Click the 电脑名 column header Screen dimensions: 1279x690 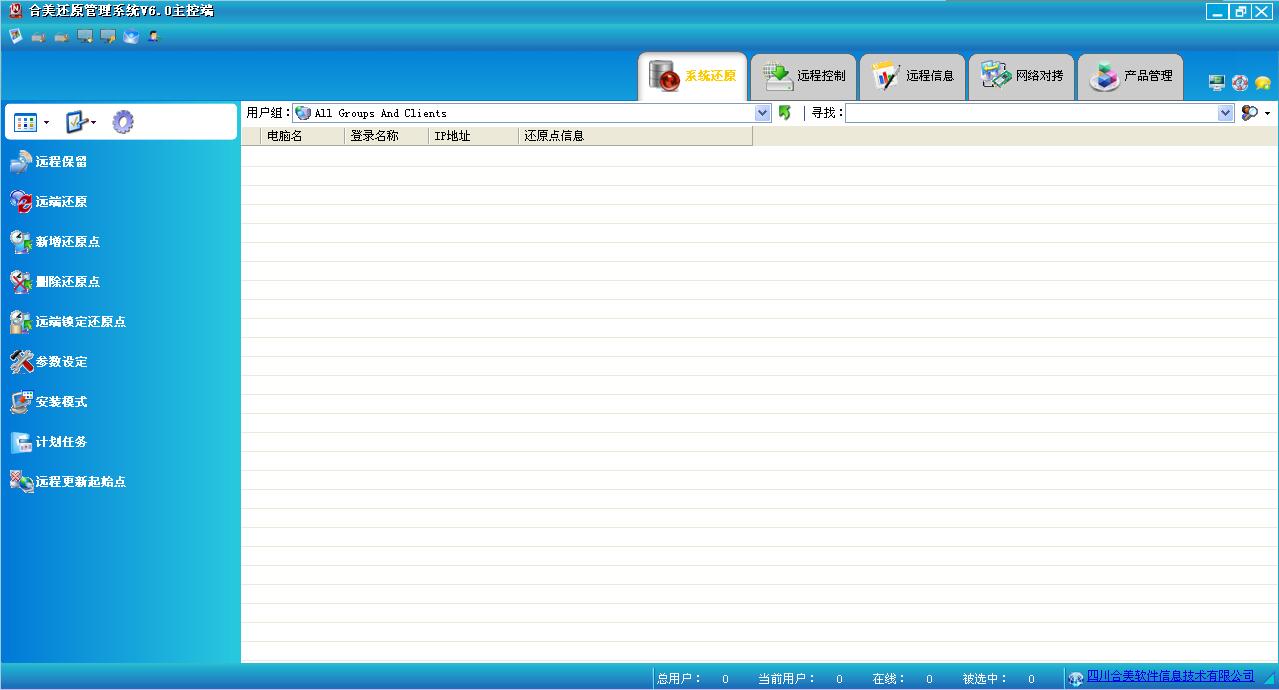(302, 136)
